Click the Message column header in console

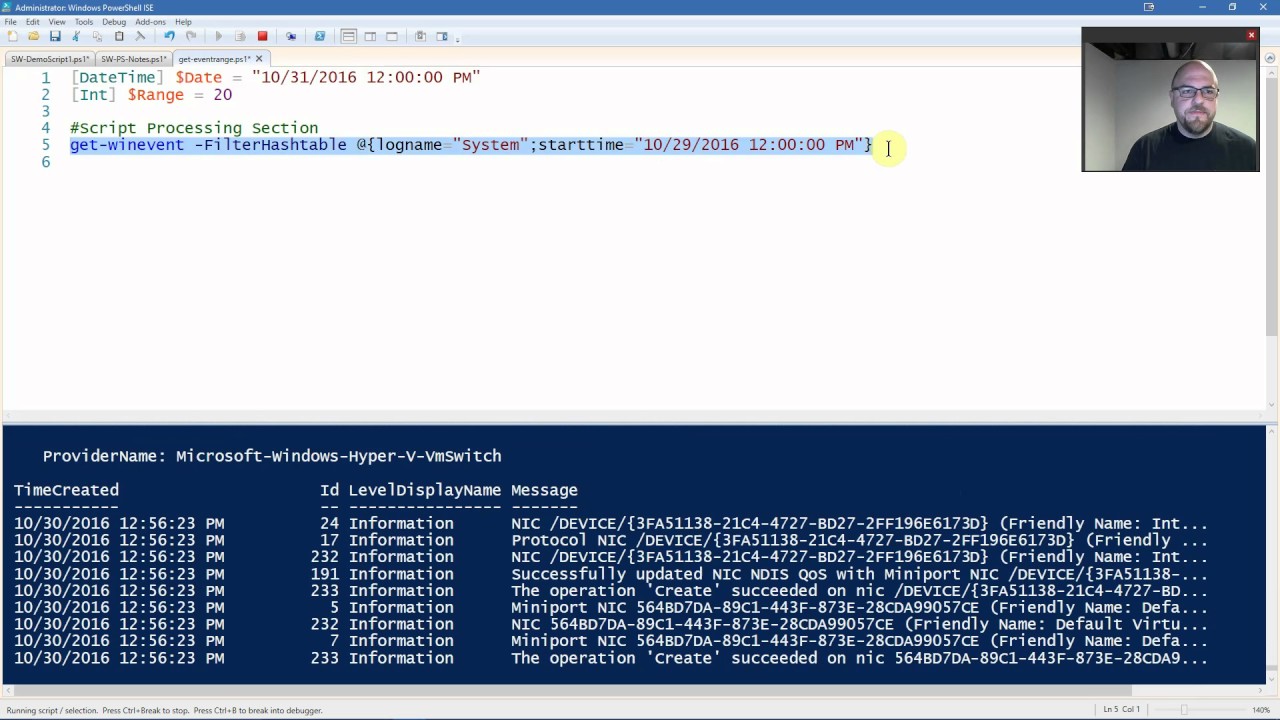544,490
